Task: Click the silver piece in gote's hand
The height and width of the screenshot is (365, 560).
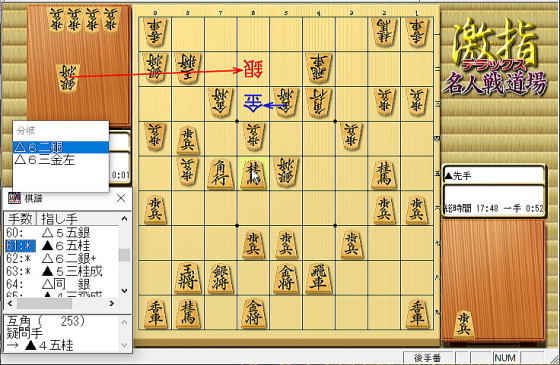Action: pyautogui.click(x=67, y=78)
